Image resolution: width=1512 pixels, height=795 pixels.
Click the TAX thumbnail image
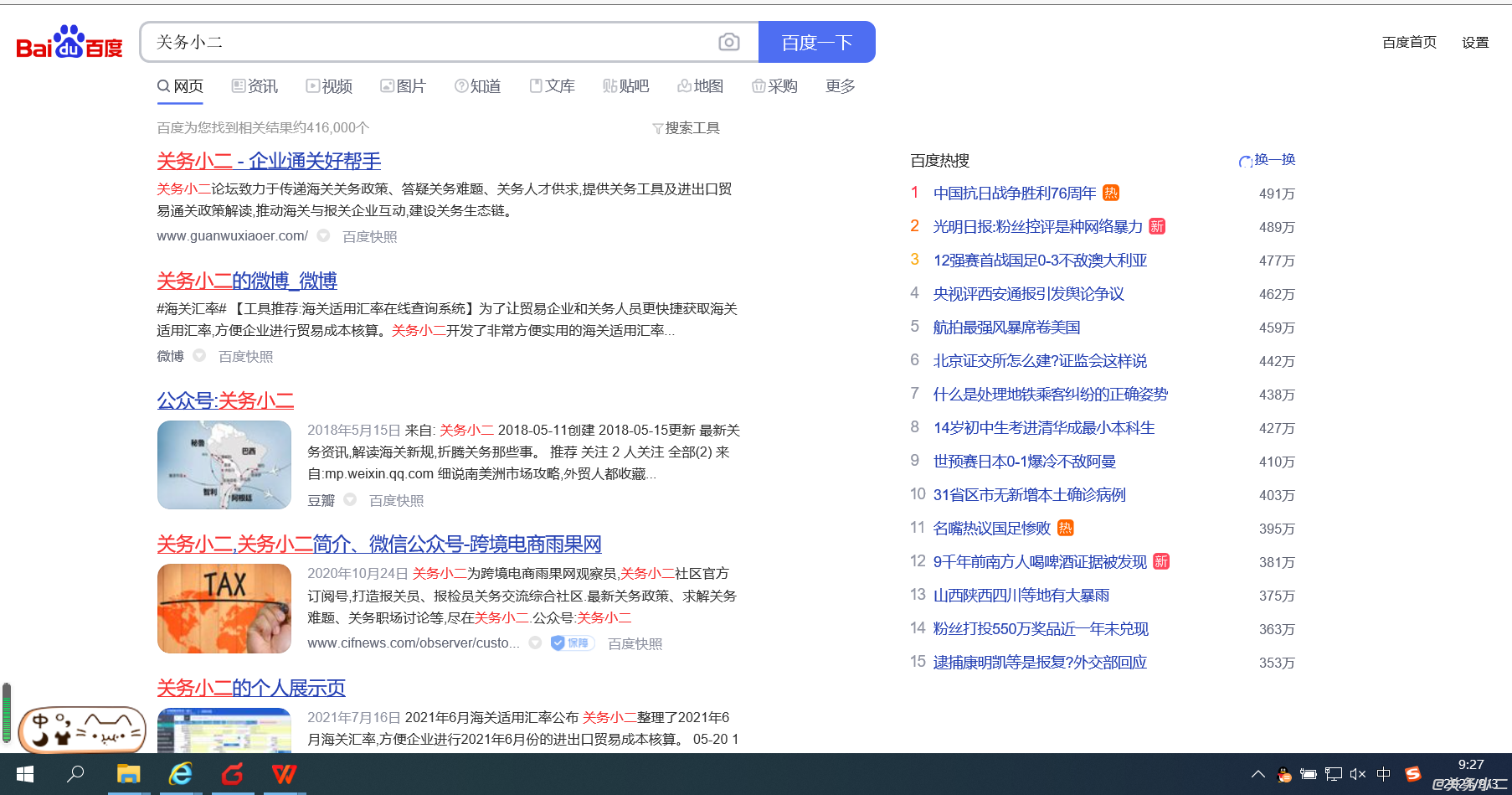coord(224,609)
